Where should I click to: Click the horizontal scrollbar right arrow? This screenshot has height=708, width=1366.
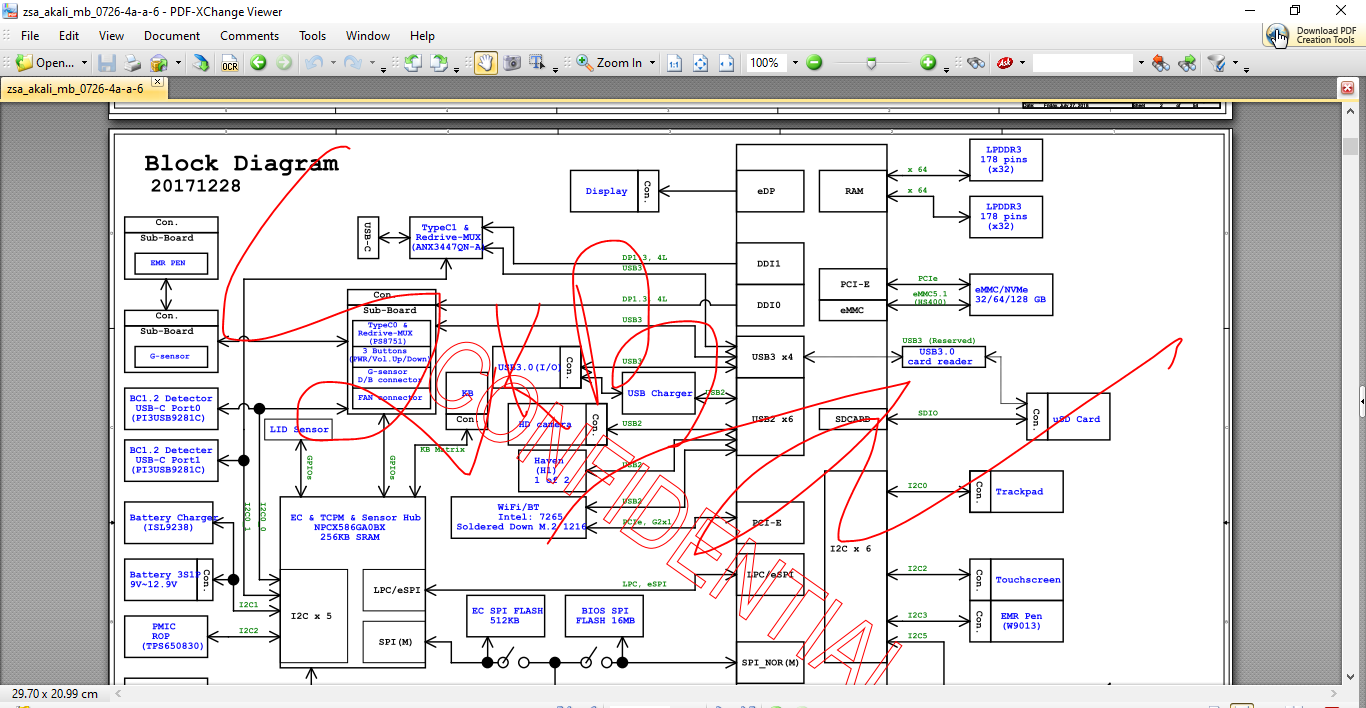coord(1334,693)
